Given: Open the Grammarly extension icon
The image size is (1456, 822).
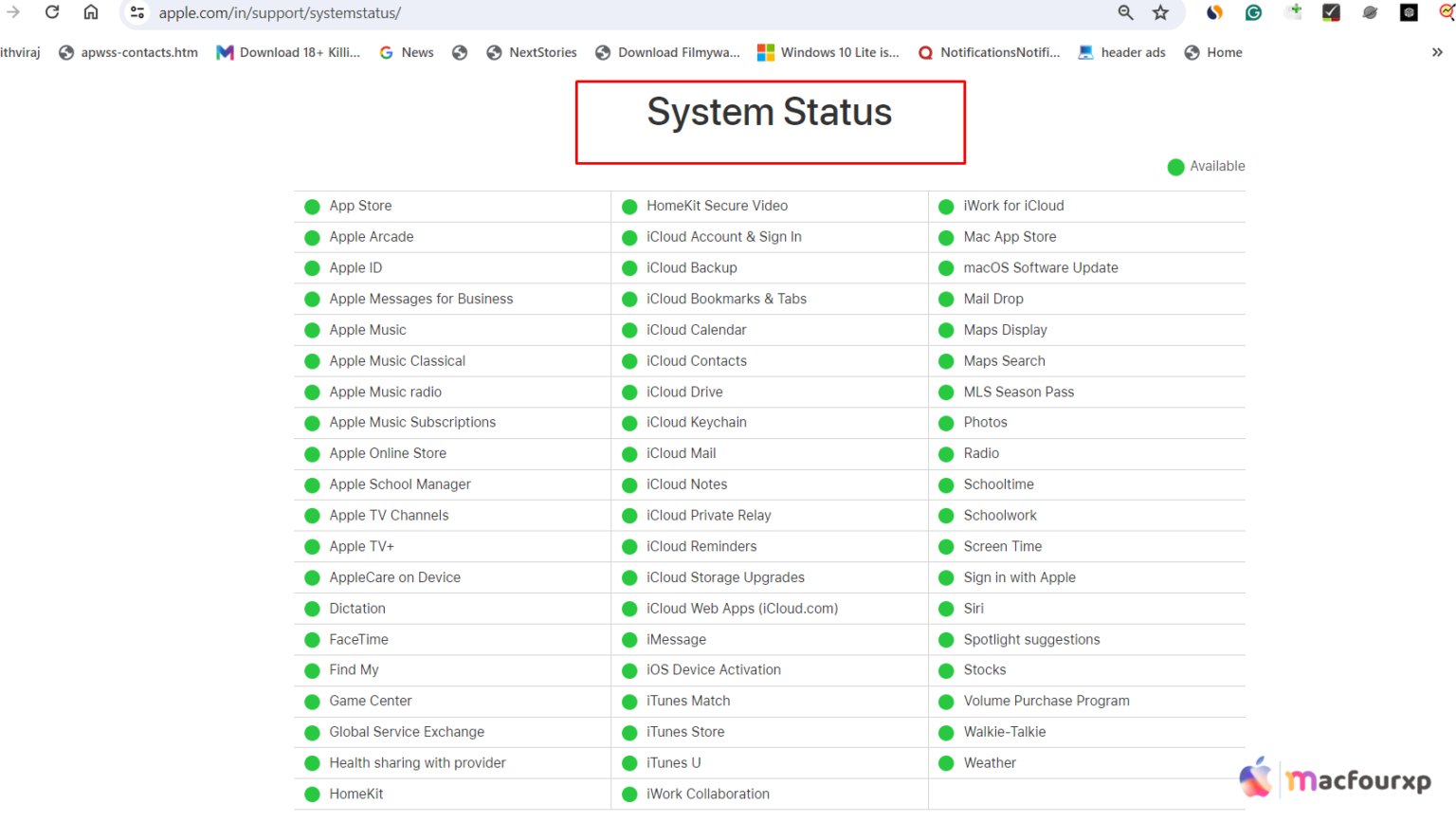Looking at the screenshot, I should tap(1253, 12).
